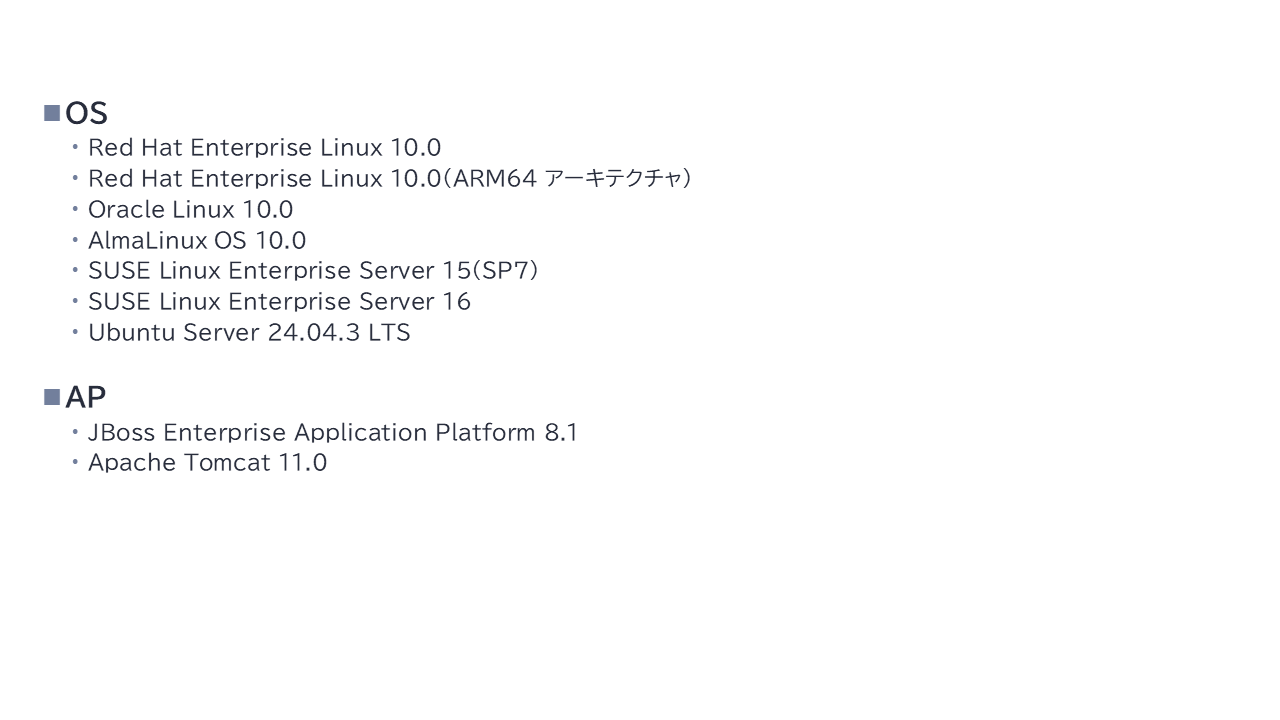Screen dimensions: 1280x720
Task: Click the bullet dot before Oracle Linux
Action: (75, 210)
